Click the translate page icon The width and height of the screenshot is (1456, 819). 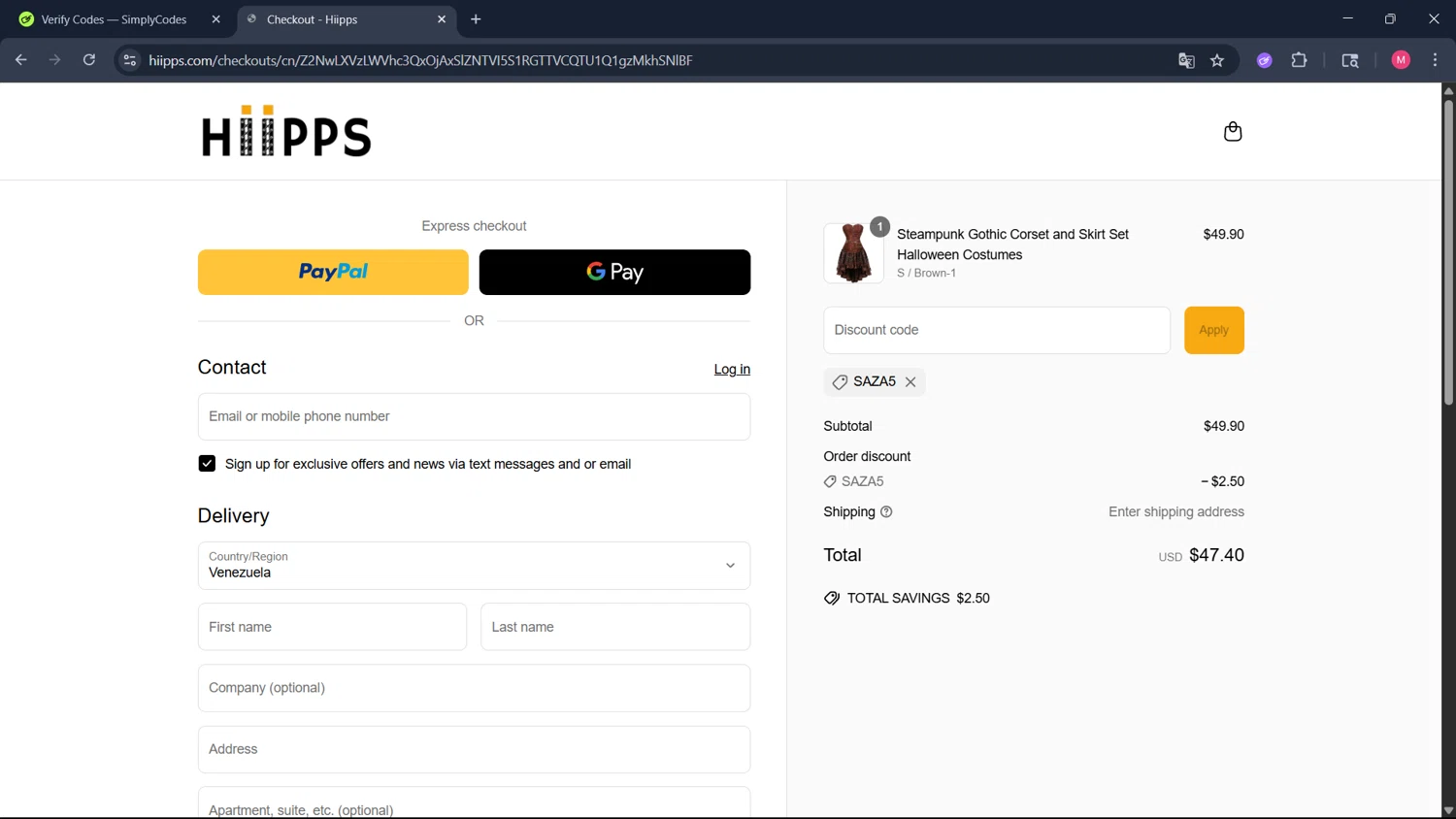click(x=1186, y=60)
